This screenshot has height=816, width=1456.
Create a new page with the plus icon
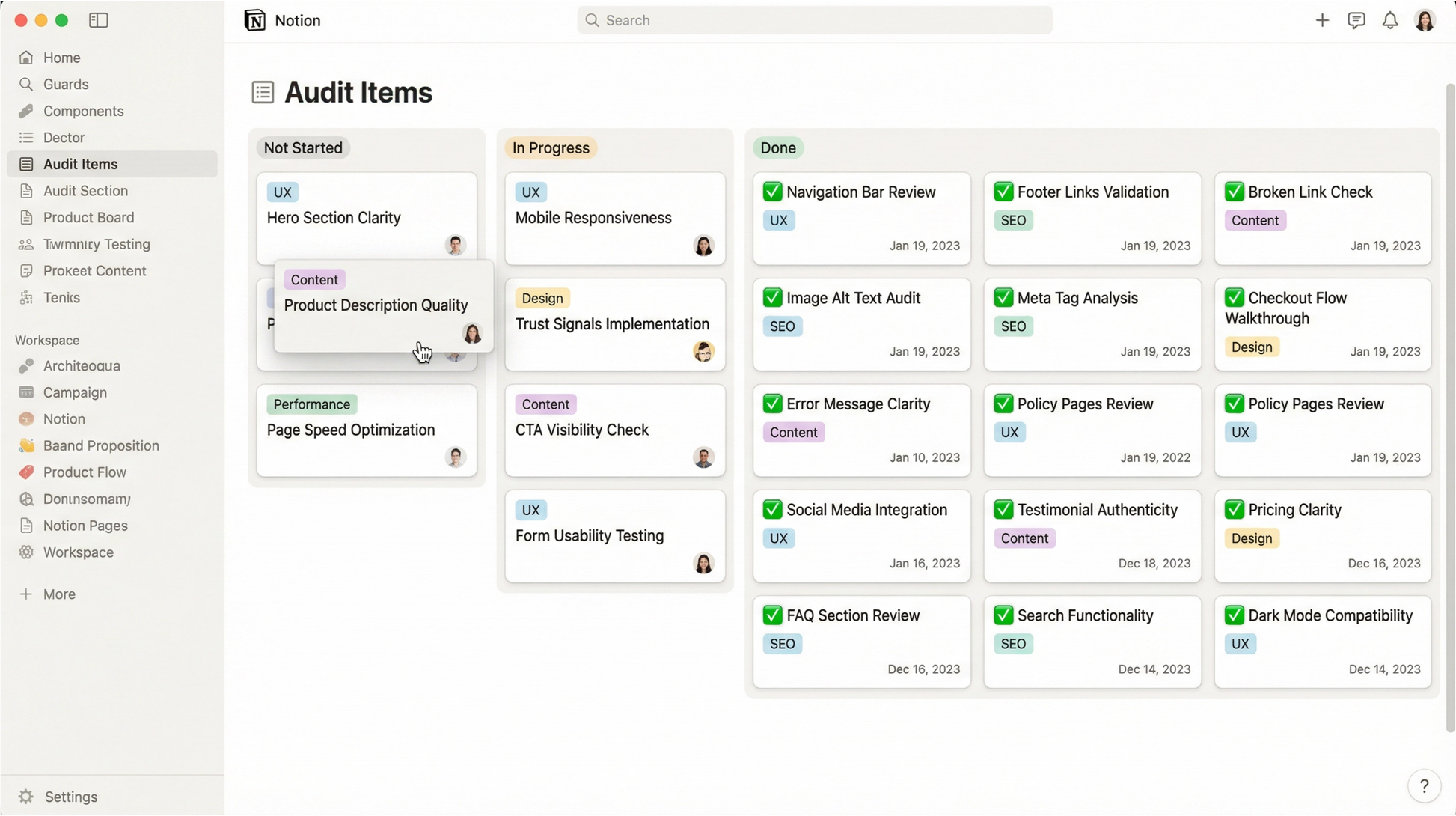click(x=1321, y=20)
